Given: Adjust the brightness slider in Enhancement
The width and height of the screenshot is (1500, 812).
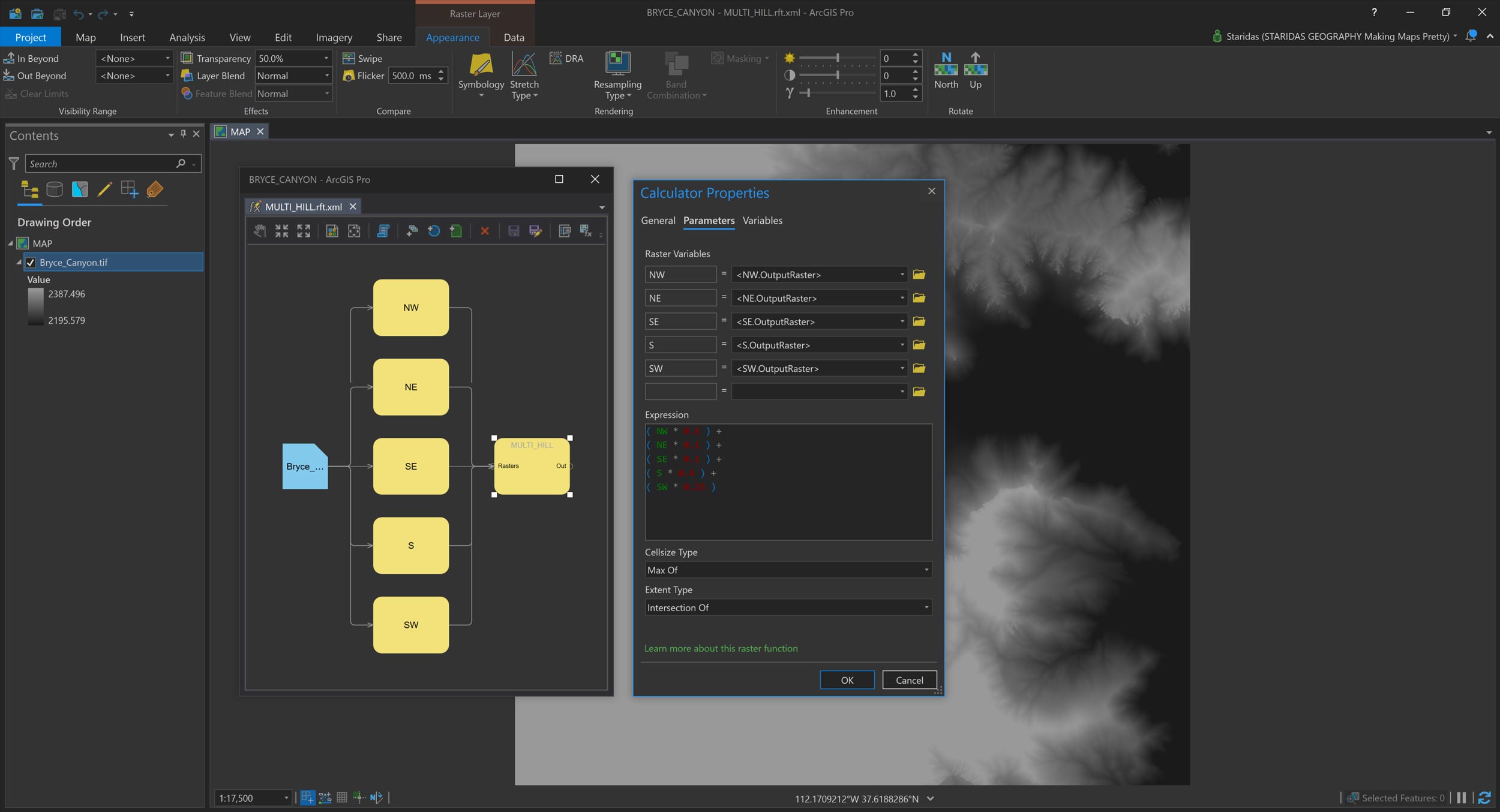Looking at the screenshot, I should (x=837, y=58).
